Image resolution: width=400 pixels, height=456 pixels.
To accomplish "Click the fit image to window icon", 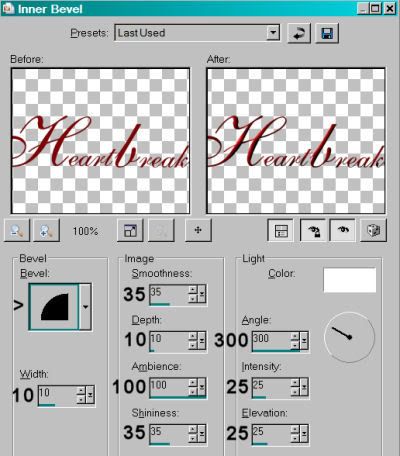I will tap(130, 230).
